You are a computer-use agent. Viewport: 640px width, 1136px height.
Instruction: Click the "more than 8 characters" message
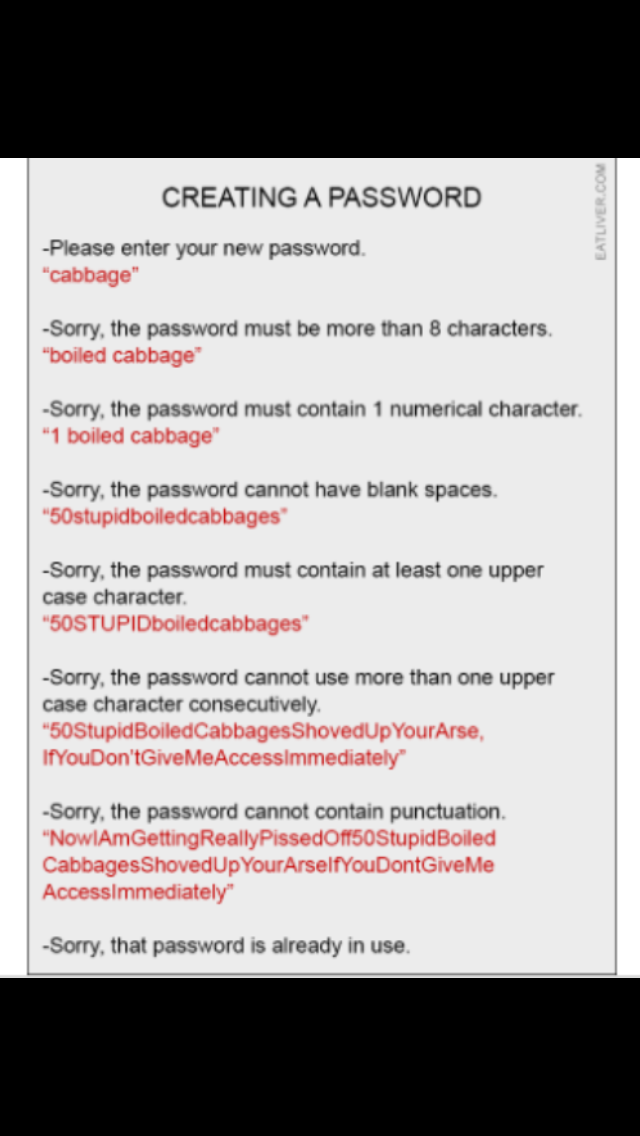(x=297, y=329)
